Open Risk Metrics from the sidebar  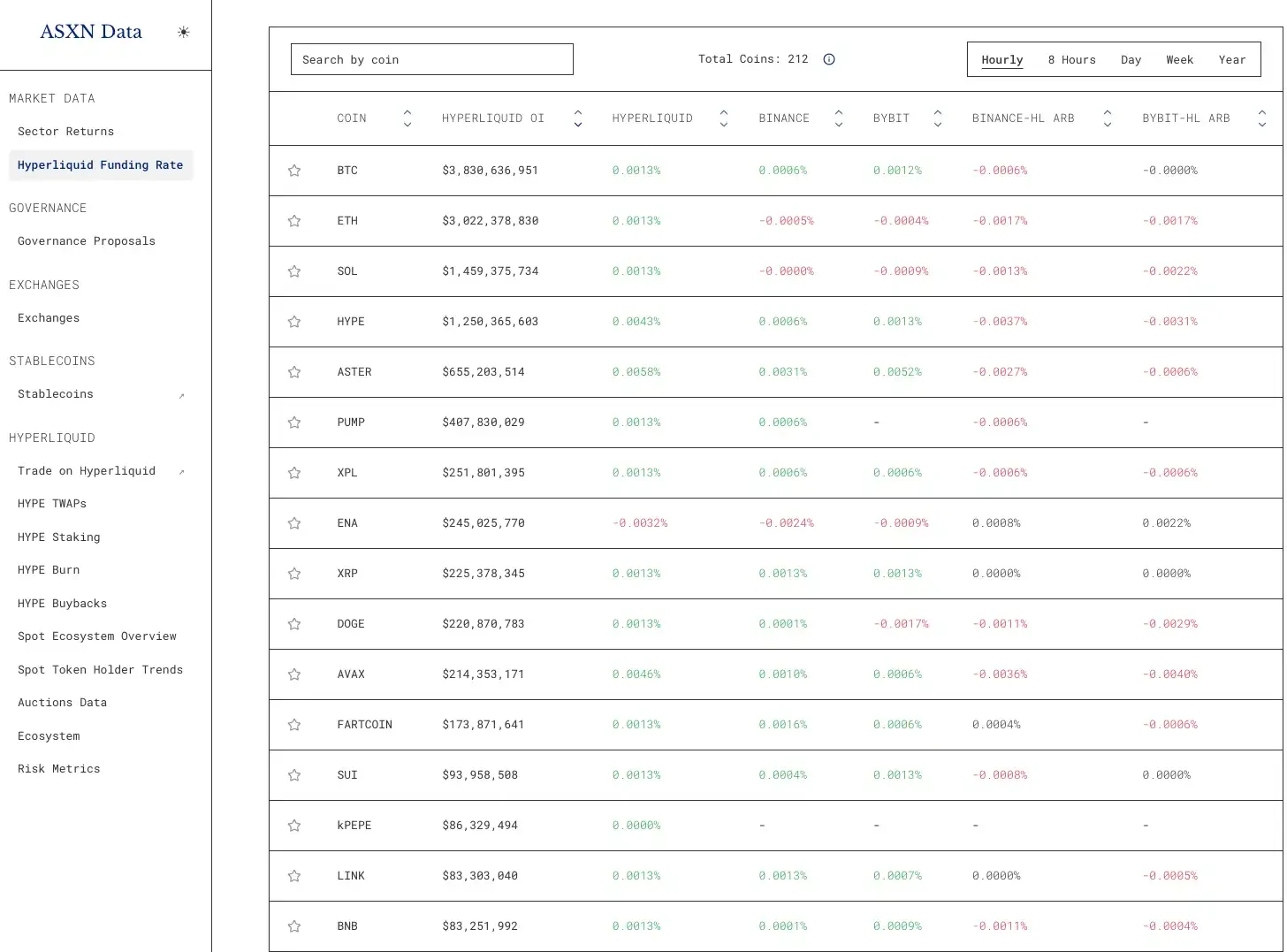click(58, 768)
